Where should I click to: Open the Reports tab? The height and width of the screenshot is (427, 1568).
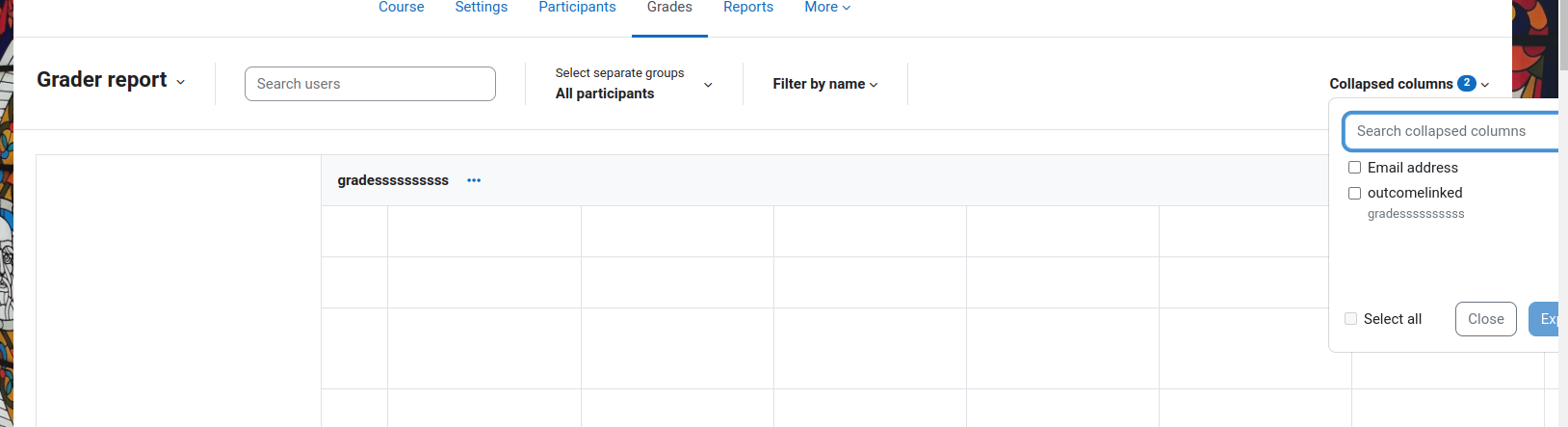point(748,8)
